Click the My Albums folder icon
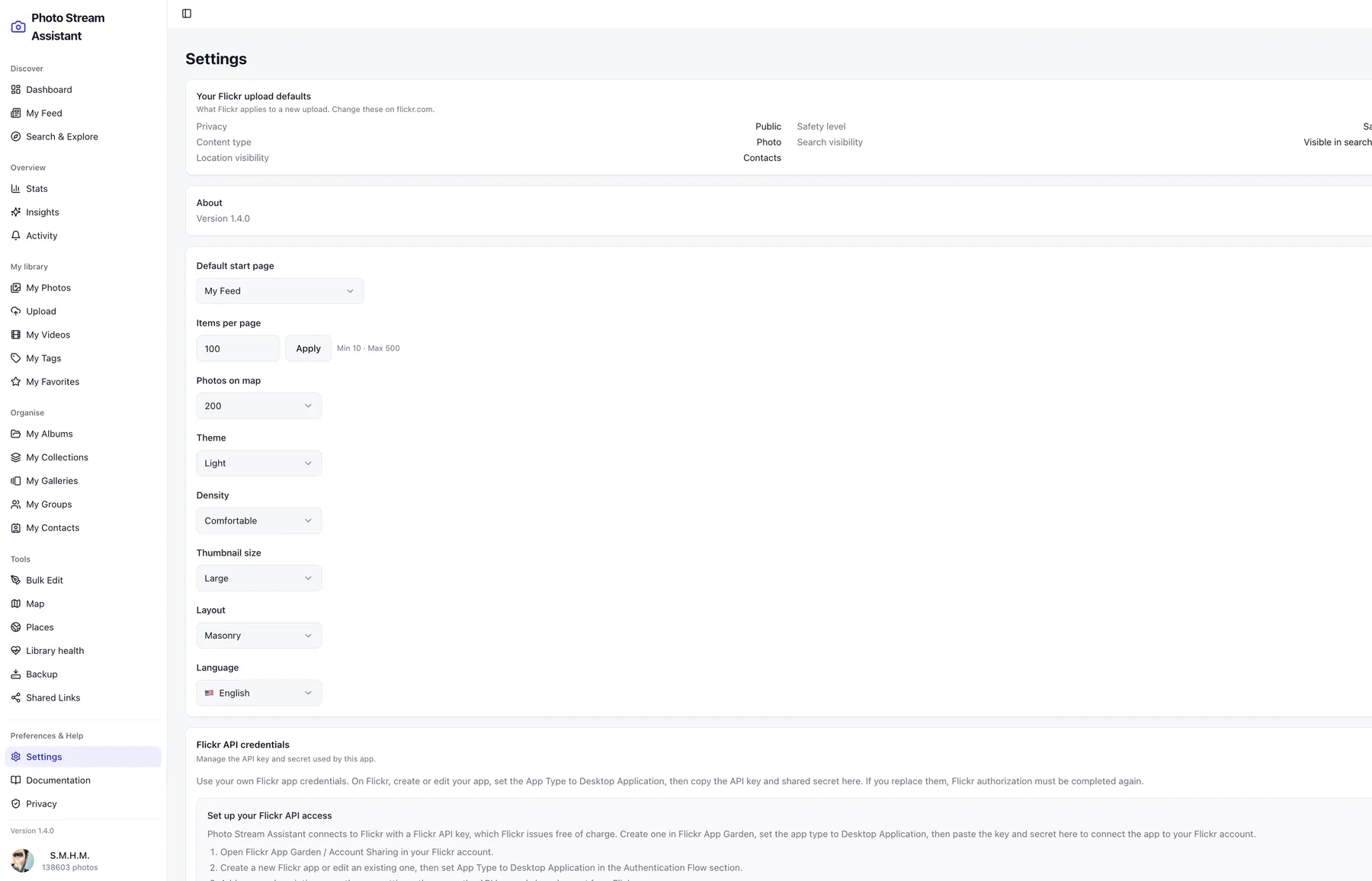Screen dimensions: 1372x881 point(16,434)
